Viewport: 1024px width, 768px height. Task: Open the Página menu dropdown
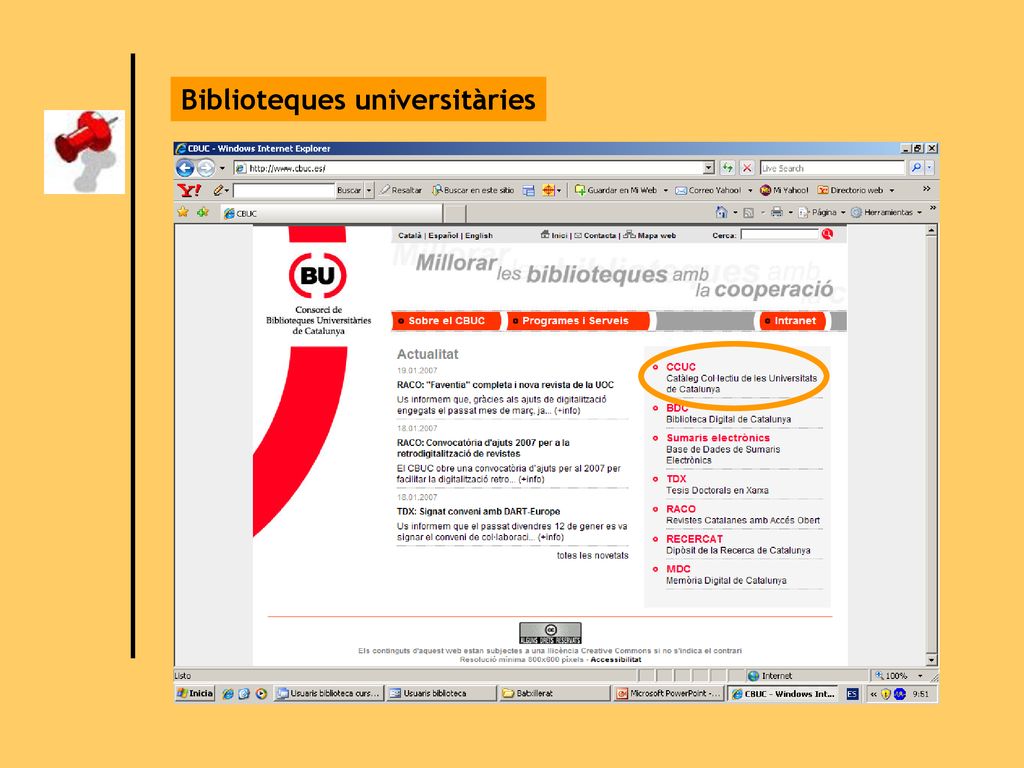[843, 212]
